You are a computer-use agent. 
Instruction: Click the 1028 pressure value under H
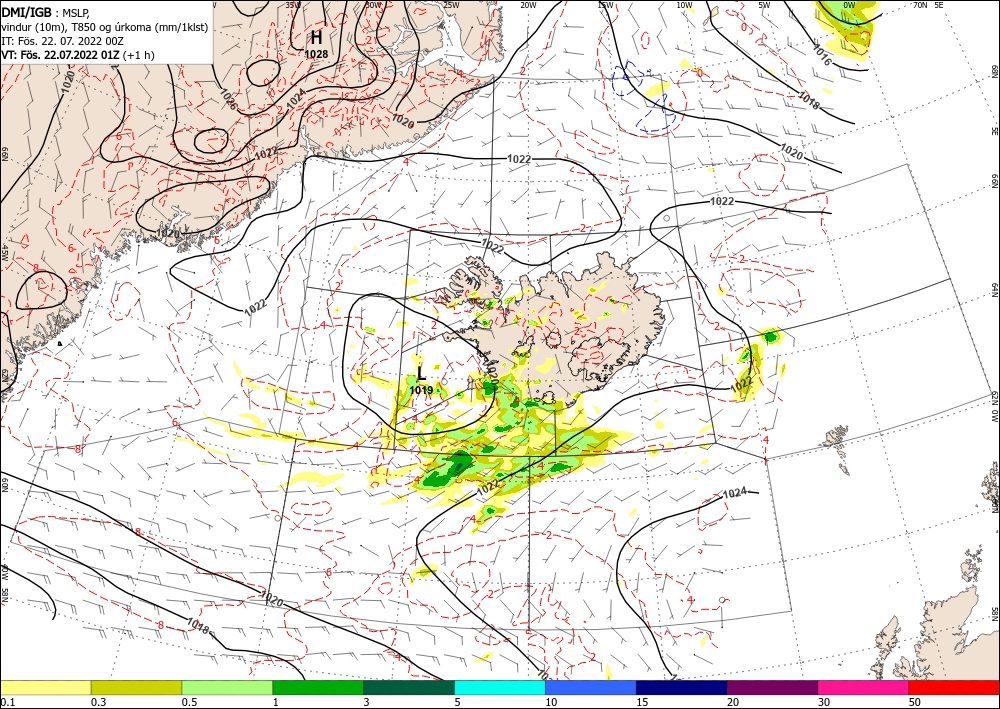pyautogui.click(x=316, y=55)
